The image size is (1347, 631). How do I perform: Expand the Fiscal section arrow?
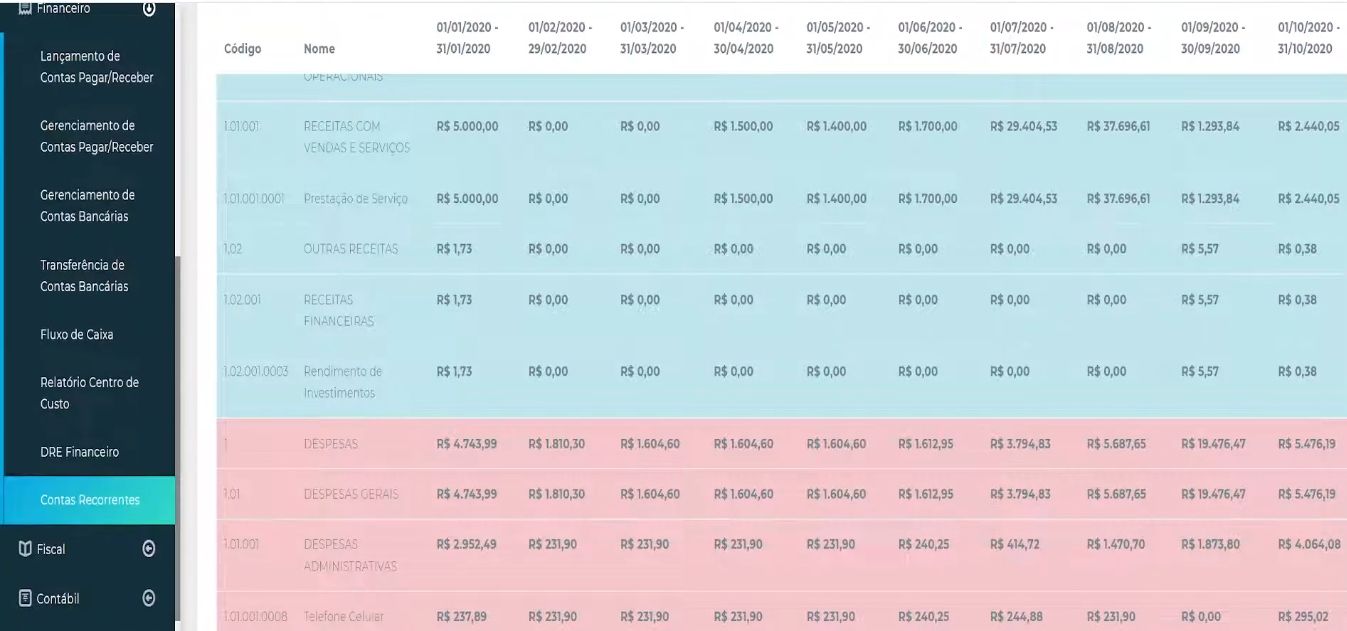[149, 548]
